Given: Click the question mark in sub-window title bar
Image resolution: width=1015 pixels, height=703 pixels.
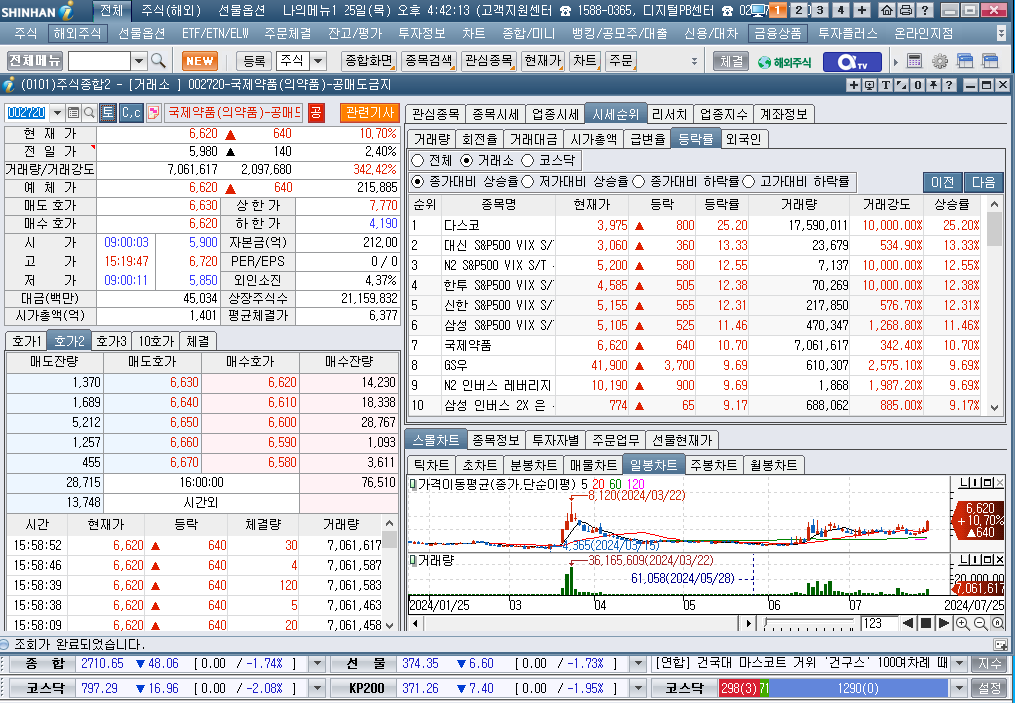Looking at the screenshot, I should [949, 85].
